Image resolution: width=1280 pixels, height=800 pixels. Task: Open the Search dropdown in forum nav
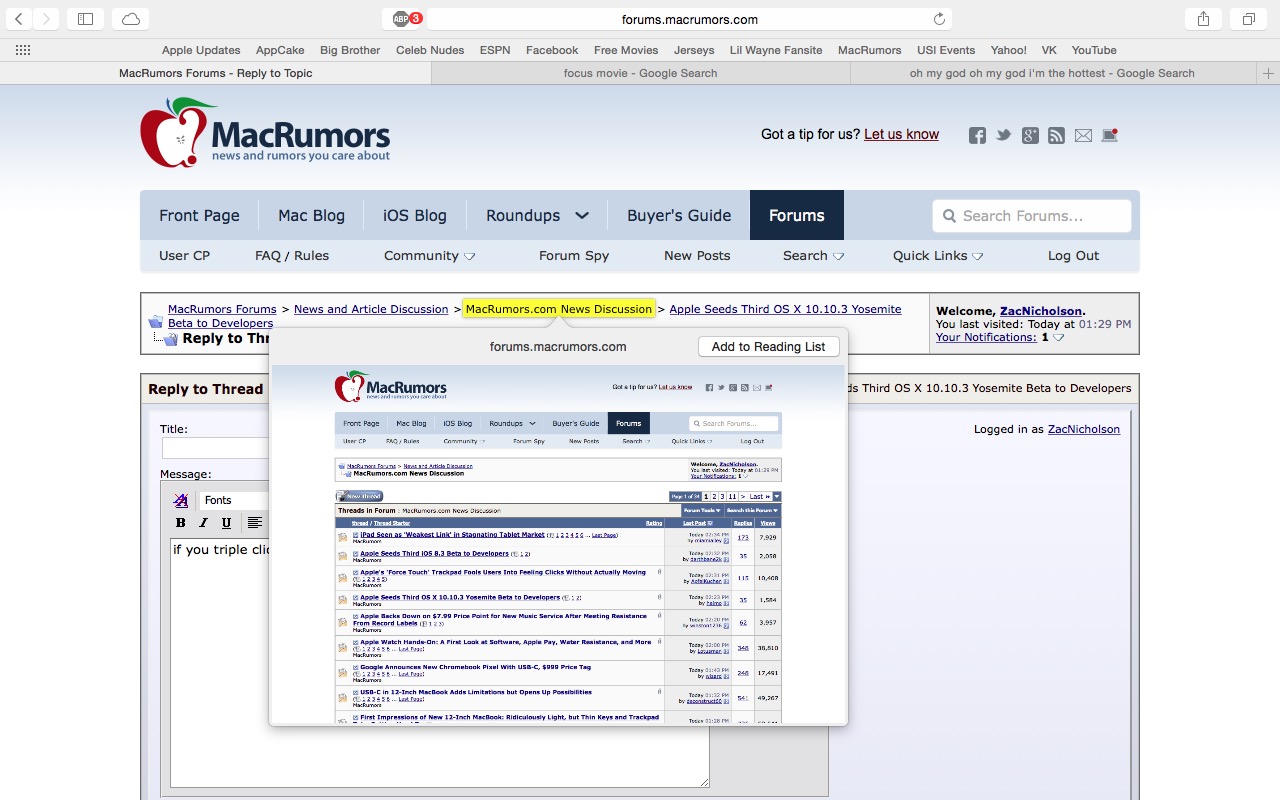813,256
